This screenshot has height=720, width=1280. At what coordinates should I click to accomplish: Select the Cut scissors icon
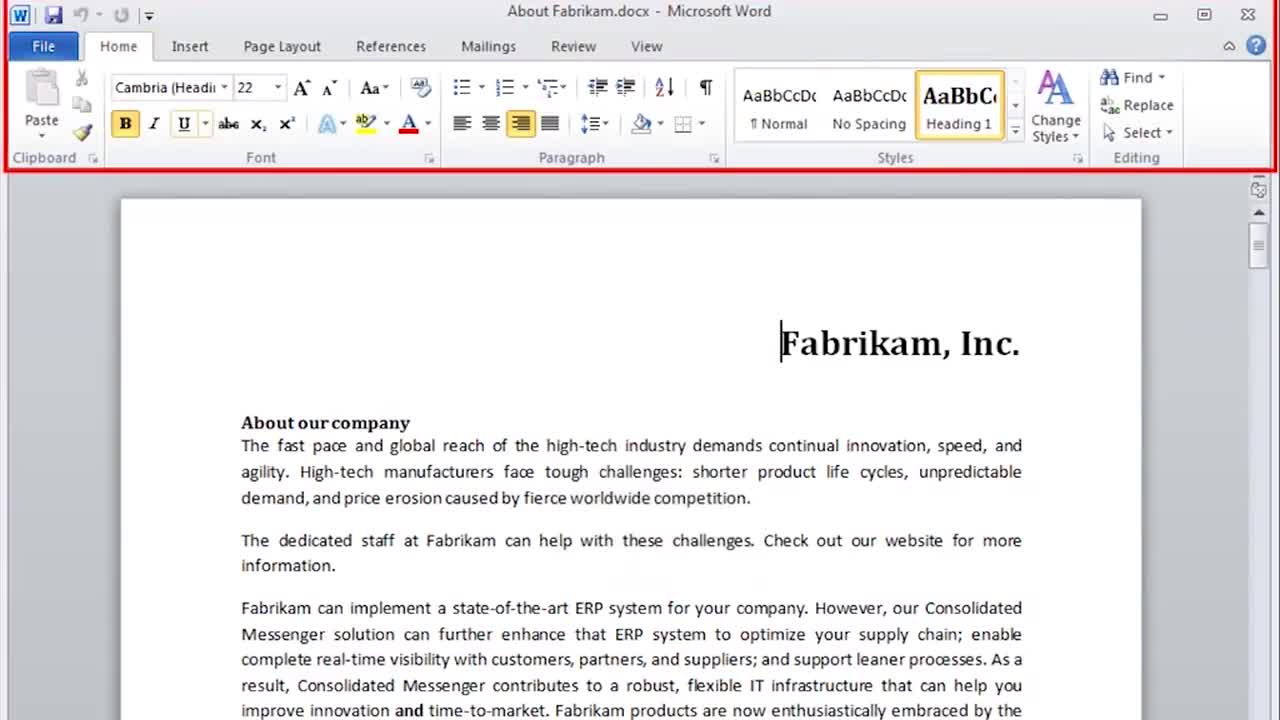pyautogui.click(x=82, y=79)
